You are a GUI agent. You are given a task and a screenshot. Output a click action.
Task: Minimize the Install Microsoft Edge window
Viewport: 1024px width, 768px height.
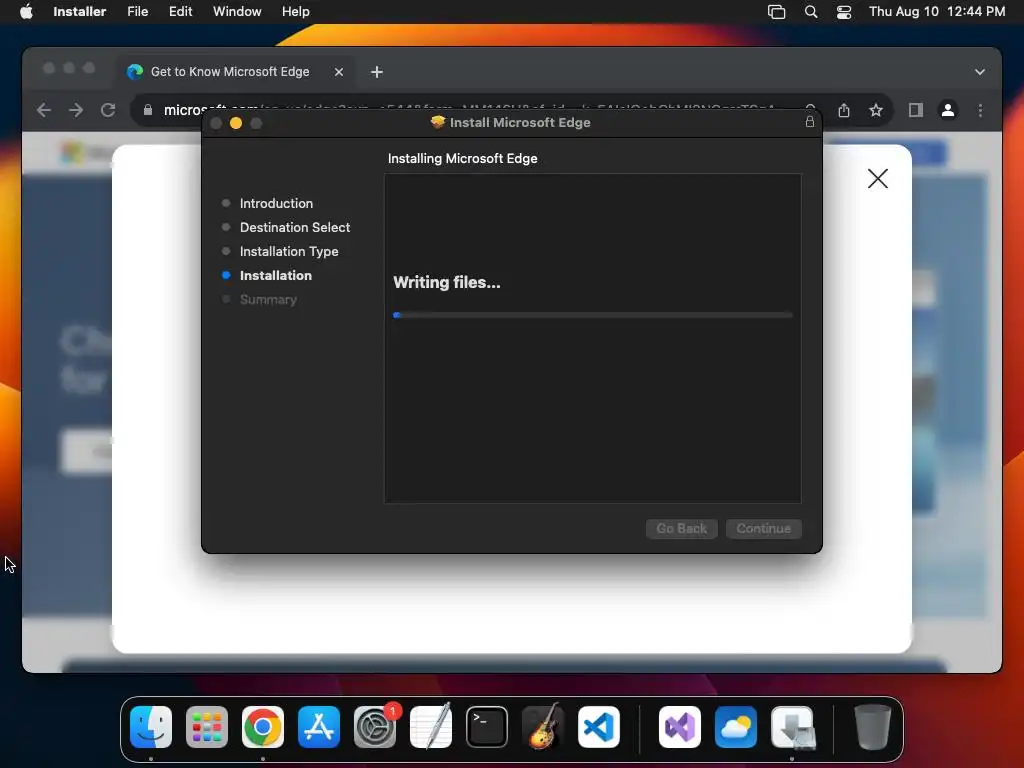click(x=236, y=123)
